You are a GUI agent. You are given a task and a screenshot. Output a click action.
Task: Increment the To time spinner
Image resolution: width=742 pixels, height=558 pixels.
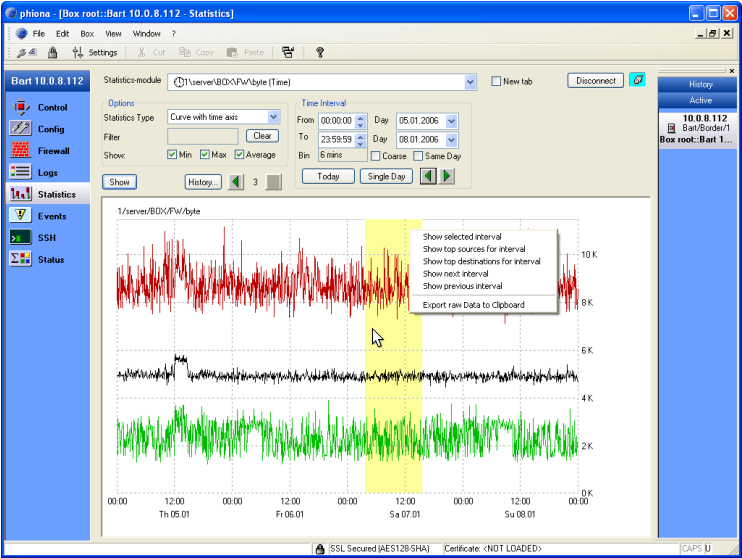tap(361, 137)
